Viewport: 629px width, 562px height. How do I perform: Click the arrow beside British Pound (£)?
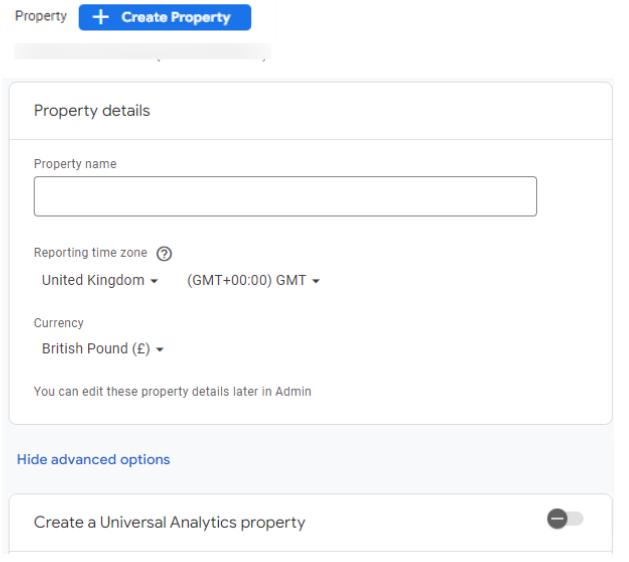click(x=160, y=350)
